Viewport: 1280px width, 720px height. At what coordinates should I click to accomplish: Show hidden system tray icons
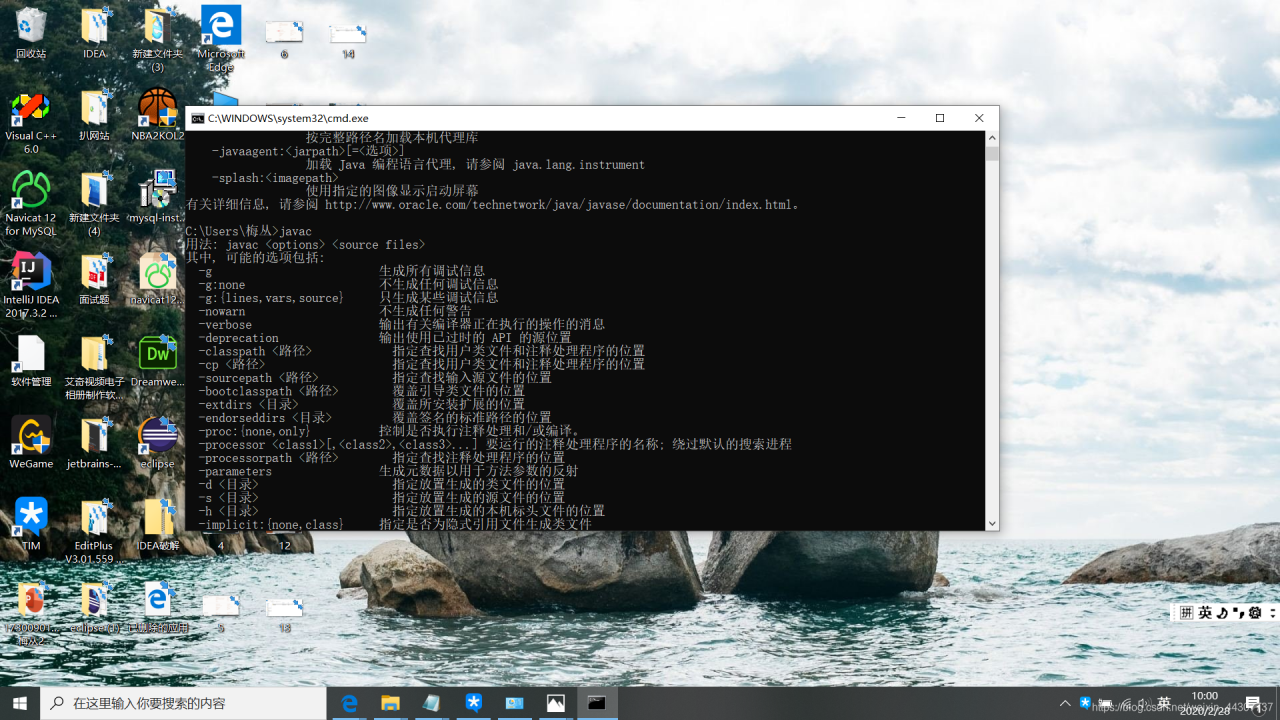[x=1065, y=703]
